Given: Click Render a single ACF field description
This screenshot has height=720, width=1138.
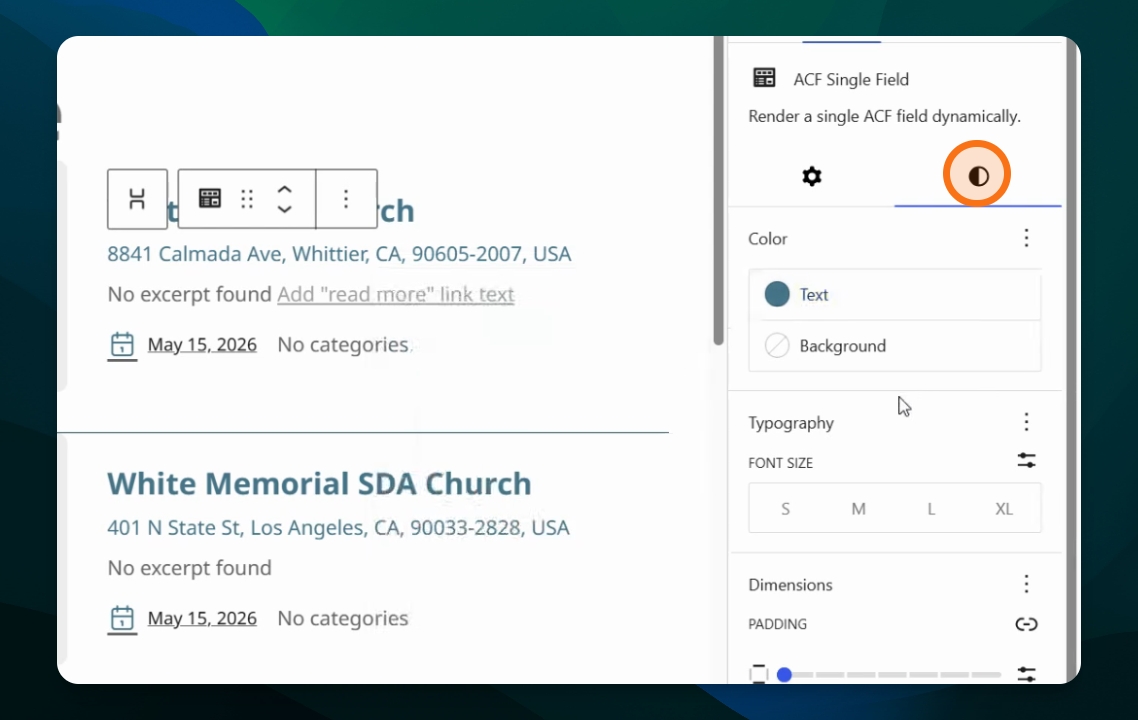Looking at the screenshot, I should tap(885, 116).
